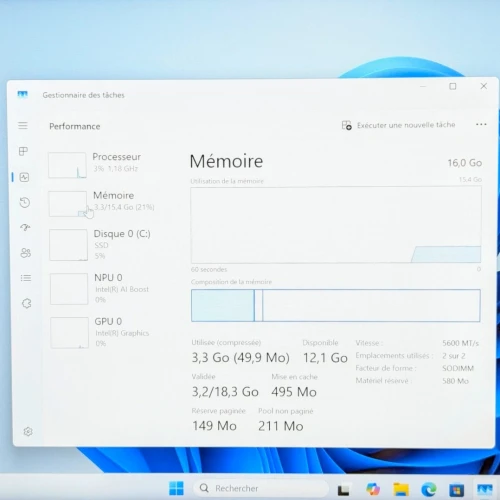Click Exécuter une nouvelle tâche
The height and width of the screenshot is (500, 500).
[x=399, y=125]
